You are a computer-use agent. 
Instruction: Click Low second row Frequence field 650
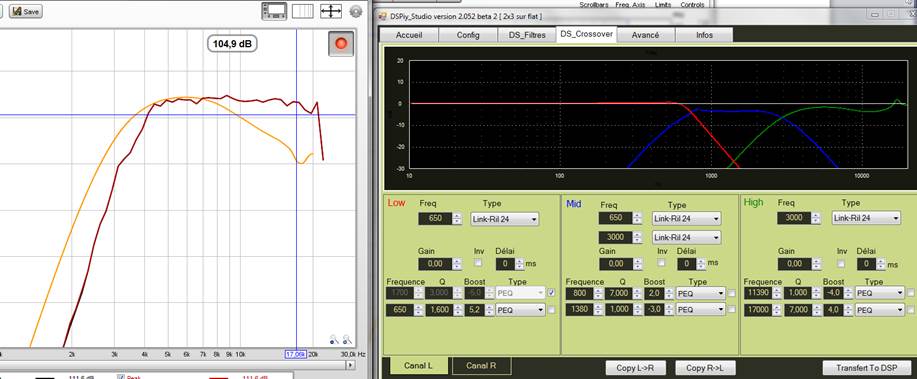point(400,310)
